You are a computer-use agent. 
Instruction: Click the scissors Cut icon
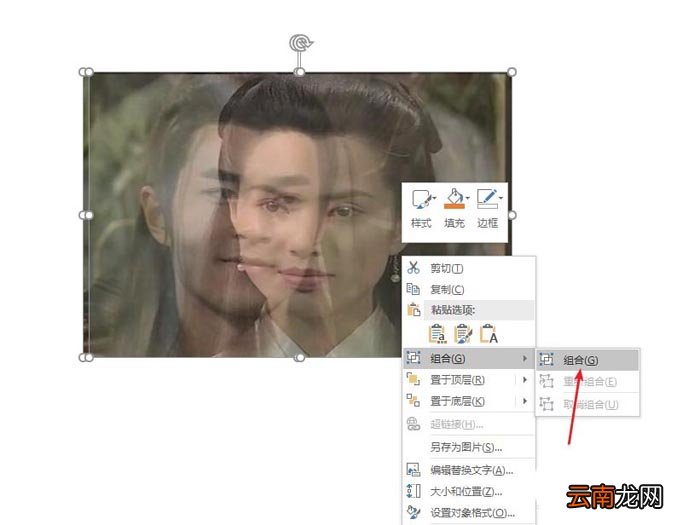click(x=413, y=268)
